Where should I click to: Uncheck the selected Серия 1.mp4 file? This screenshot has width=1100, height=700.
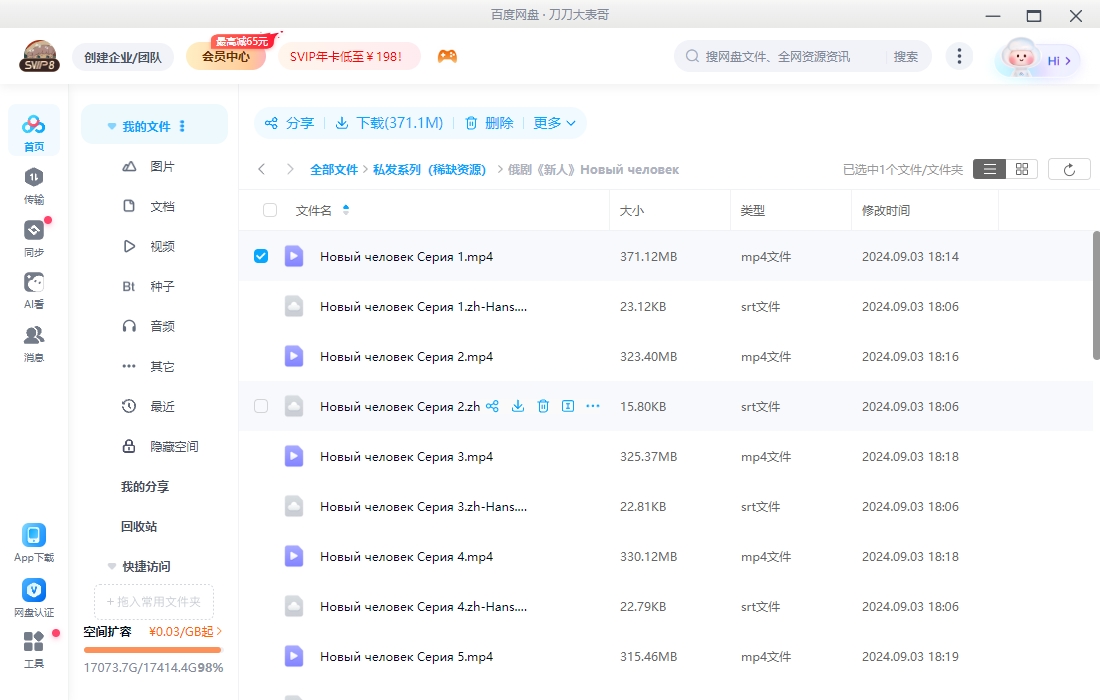[x=261, y=256]
